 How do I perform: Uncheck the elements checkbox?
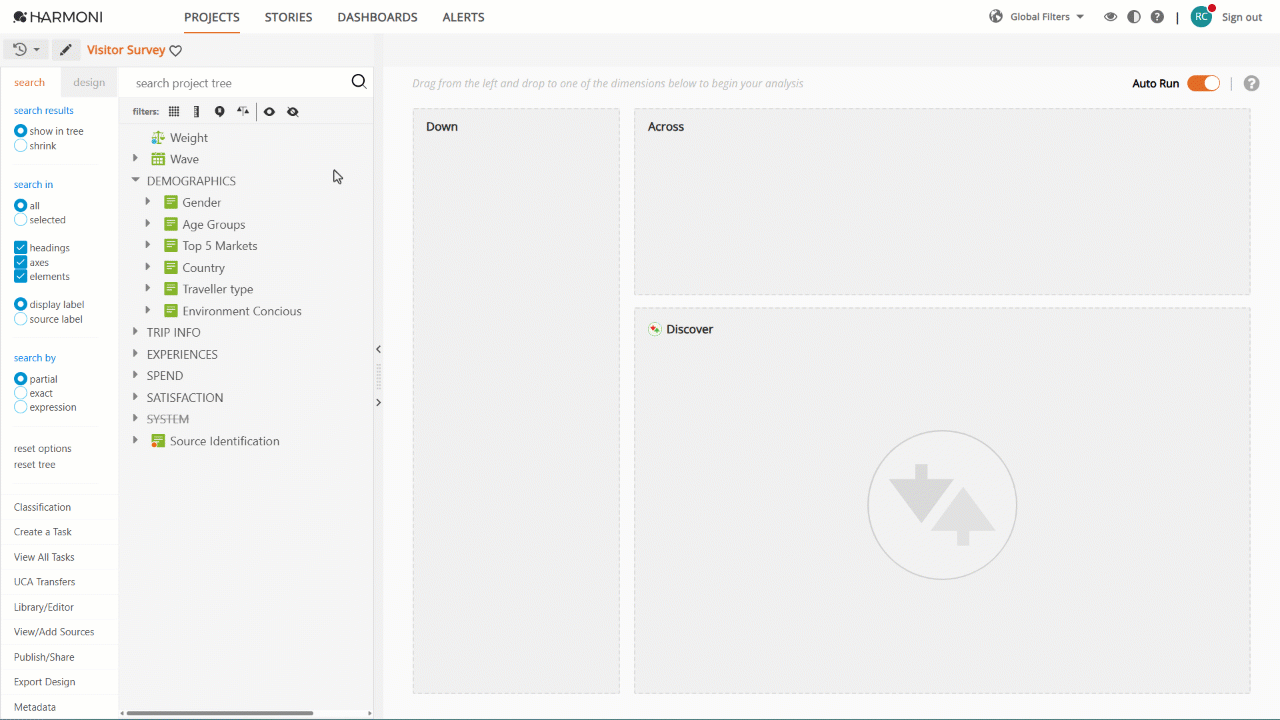pyautogui.click(x=20, y=276)
